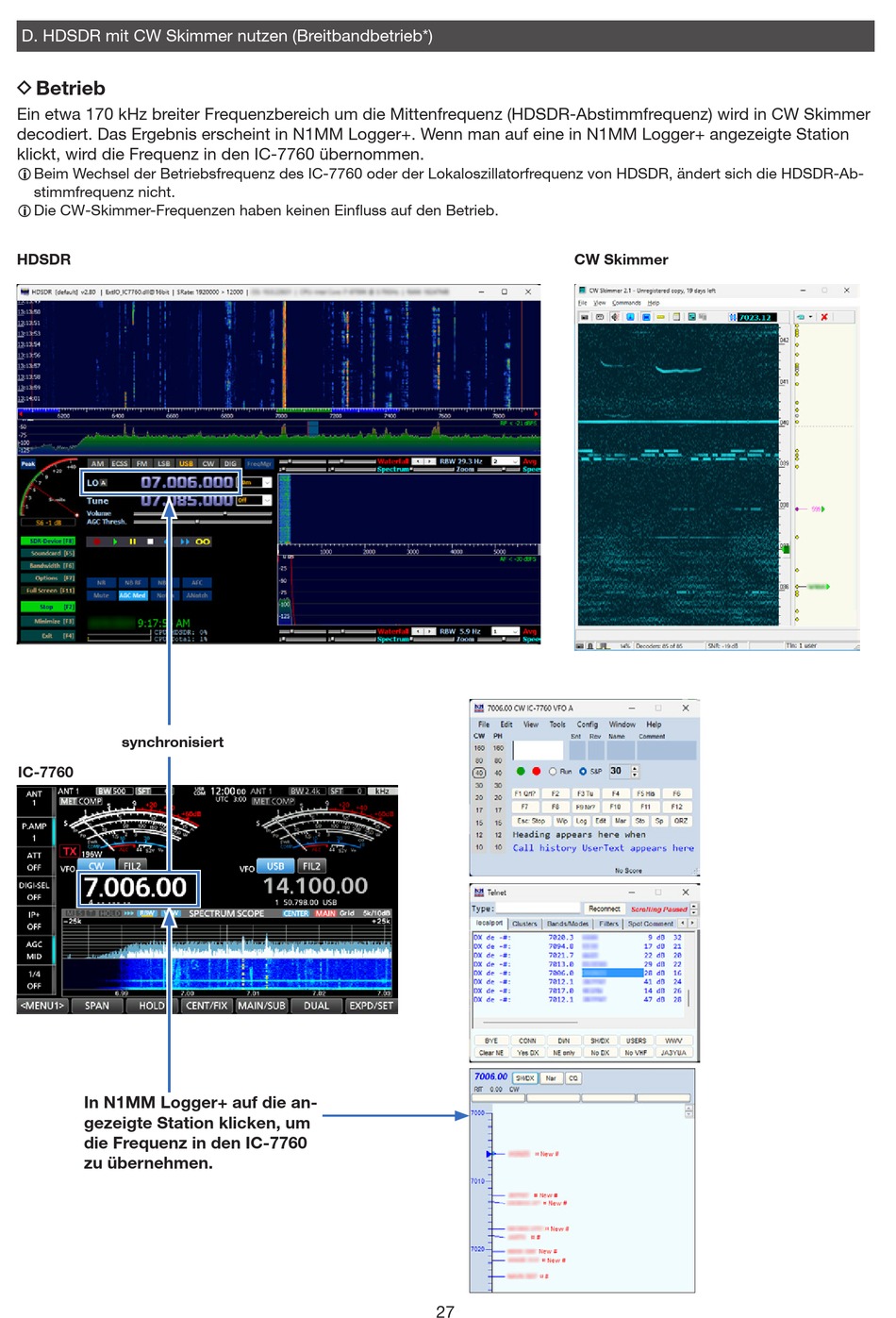Screen dimensions: 896x1318
Task: Click the DUAL button on the IC-7760
Action: [x=317, y=1006]
